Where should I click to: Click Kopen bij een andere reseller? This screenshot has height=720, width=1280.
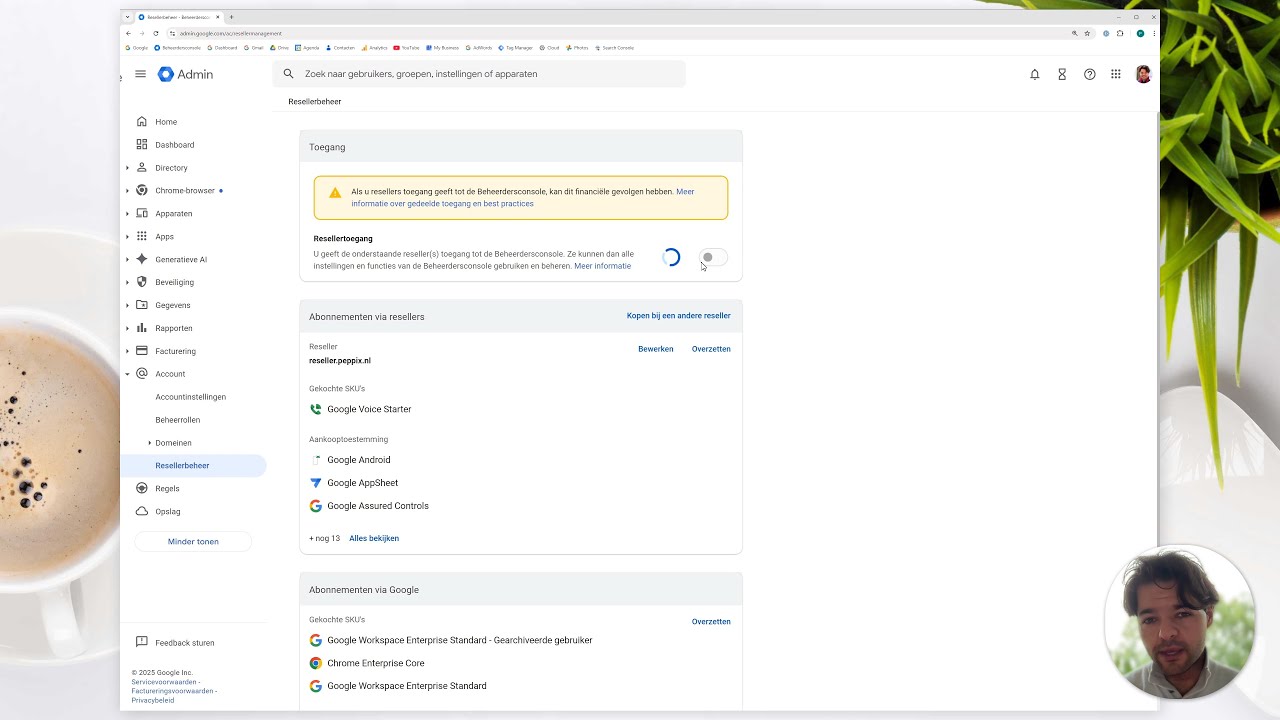click(678, 315)
